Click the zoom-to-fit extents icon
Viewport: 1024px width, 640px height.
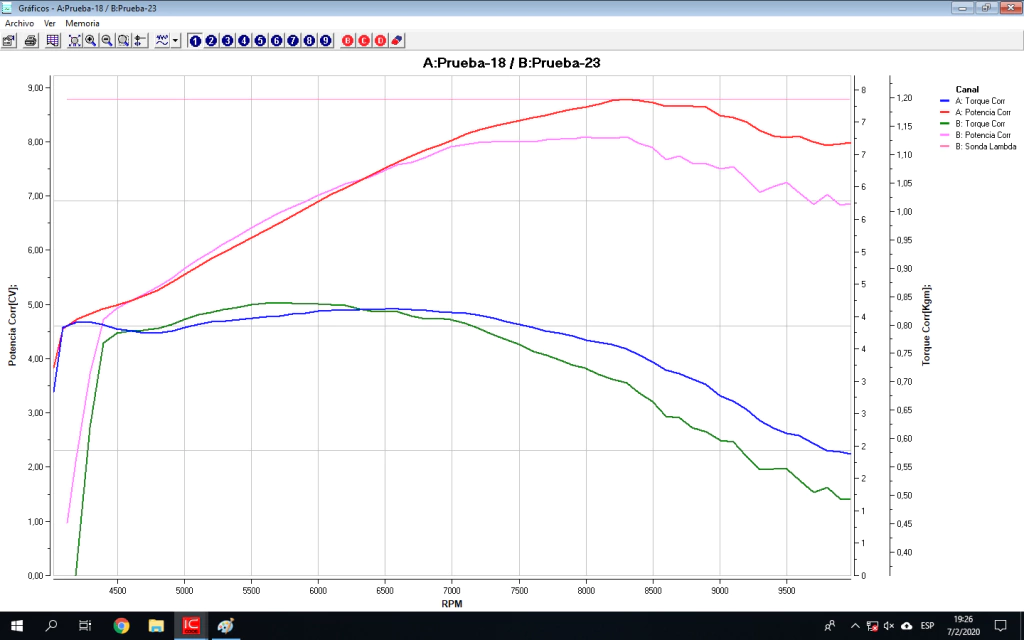(75, 41)
